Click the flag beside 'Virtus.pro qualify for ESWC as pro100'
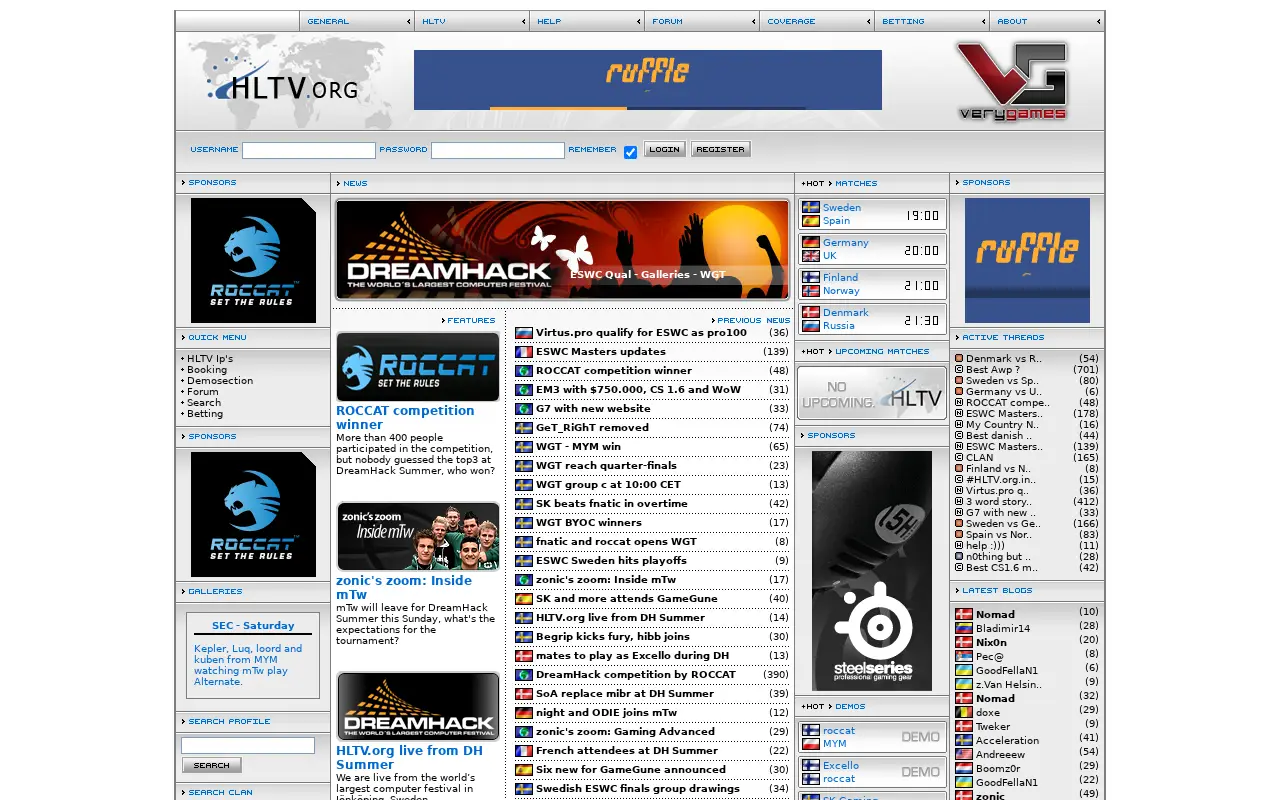1280x800 pixels. 524,333
